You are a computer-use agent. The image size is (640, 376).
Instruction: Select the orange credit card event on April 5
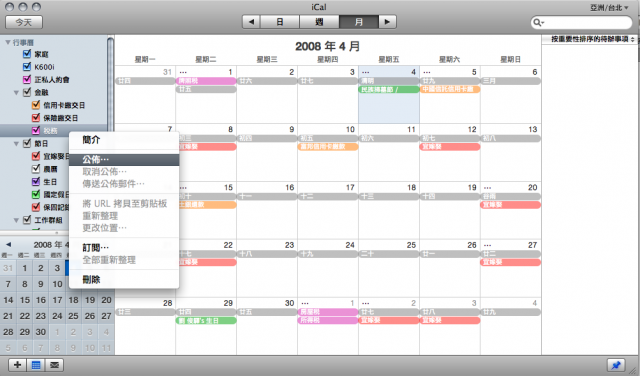click(x=450, y=89)
